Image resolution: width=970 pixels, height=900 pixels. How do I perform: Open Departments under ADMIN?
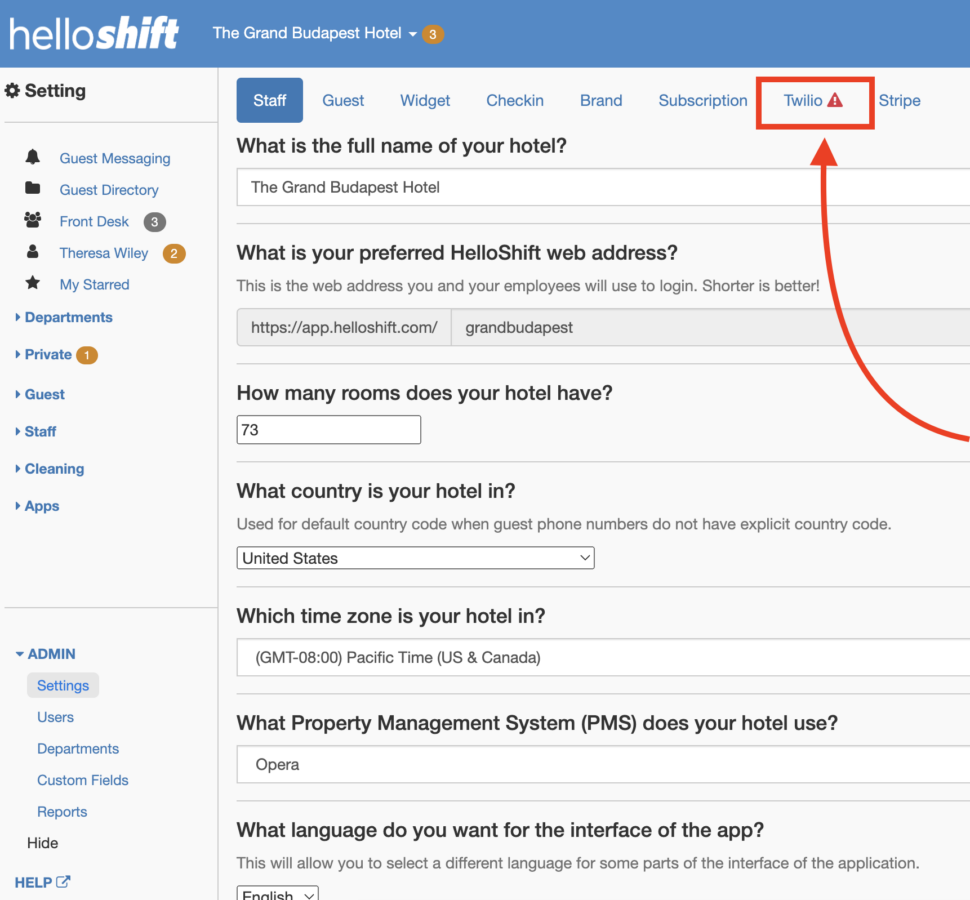tap(78, 748)
